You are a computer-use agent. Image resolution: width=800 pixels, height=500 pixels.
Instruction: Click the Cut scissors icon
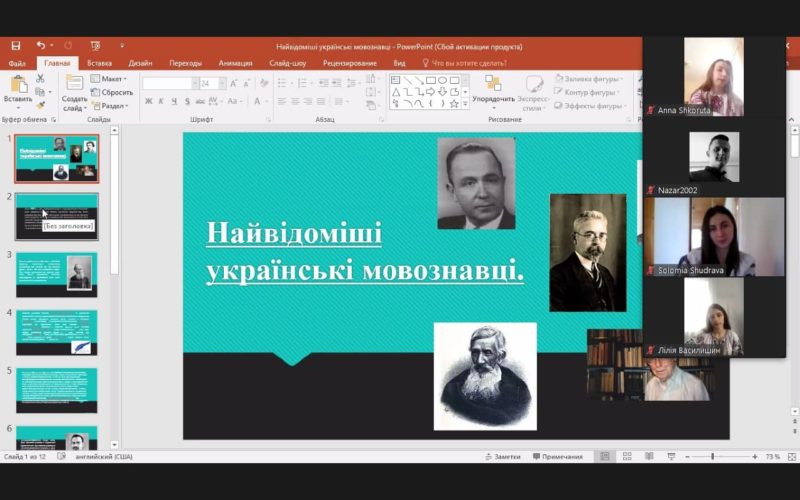(x=41, y=78)
